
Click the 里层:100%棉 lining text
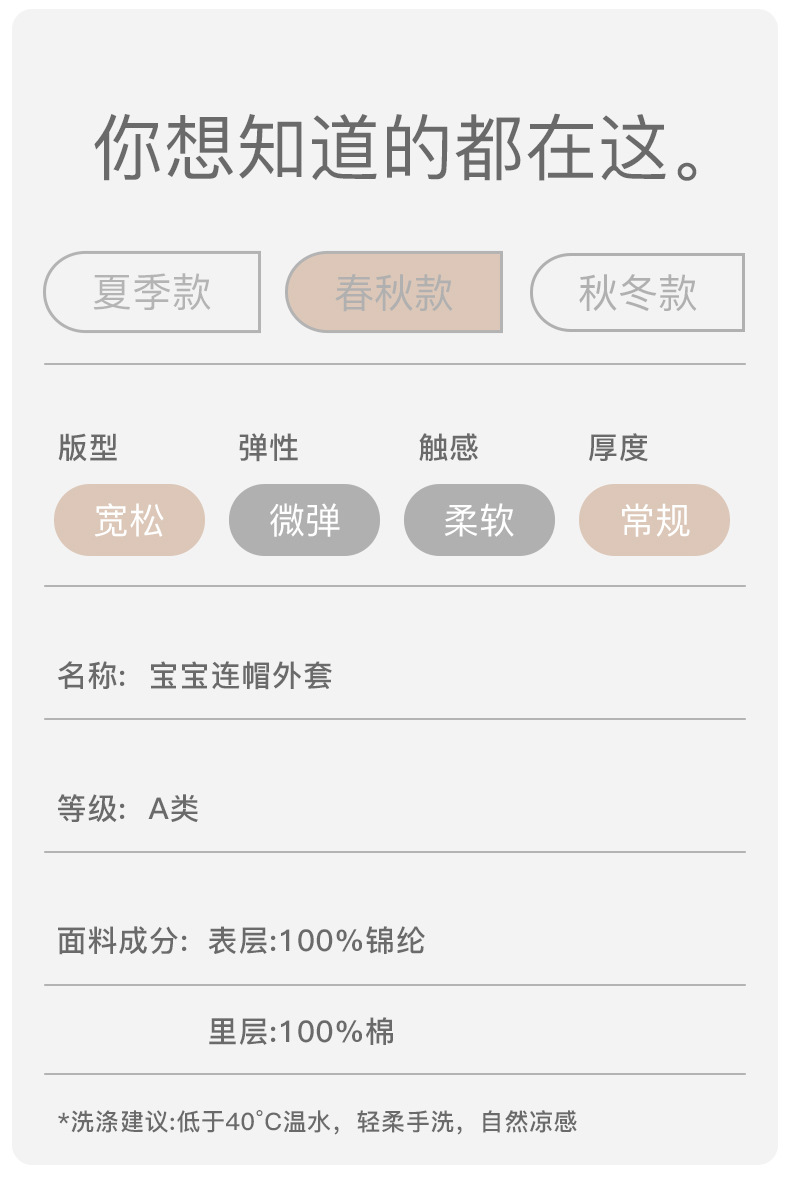301,1031
